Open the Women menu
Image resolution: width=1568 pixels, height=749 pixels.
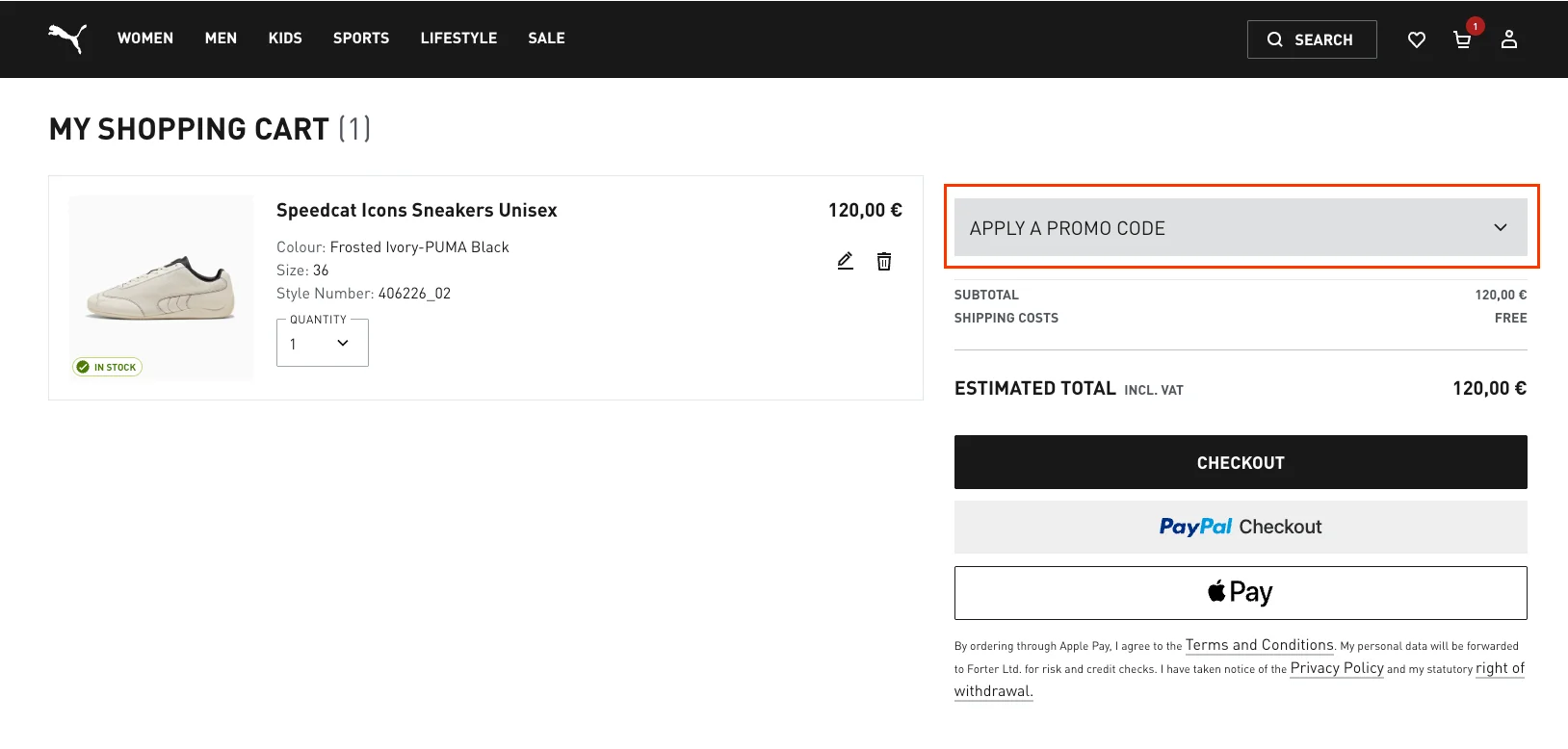[x=145, y=39]
